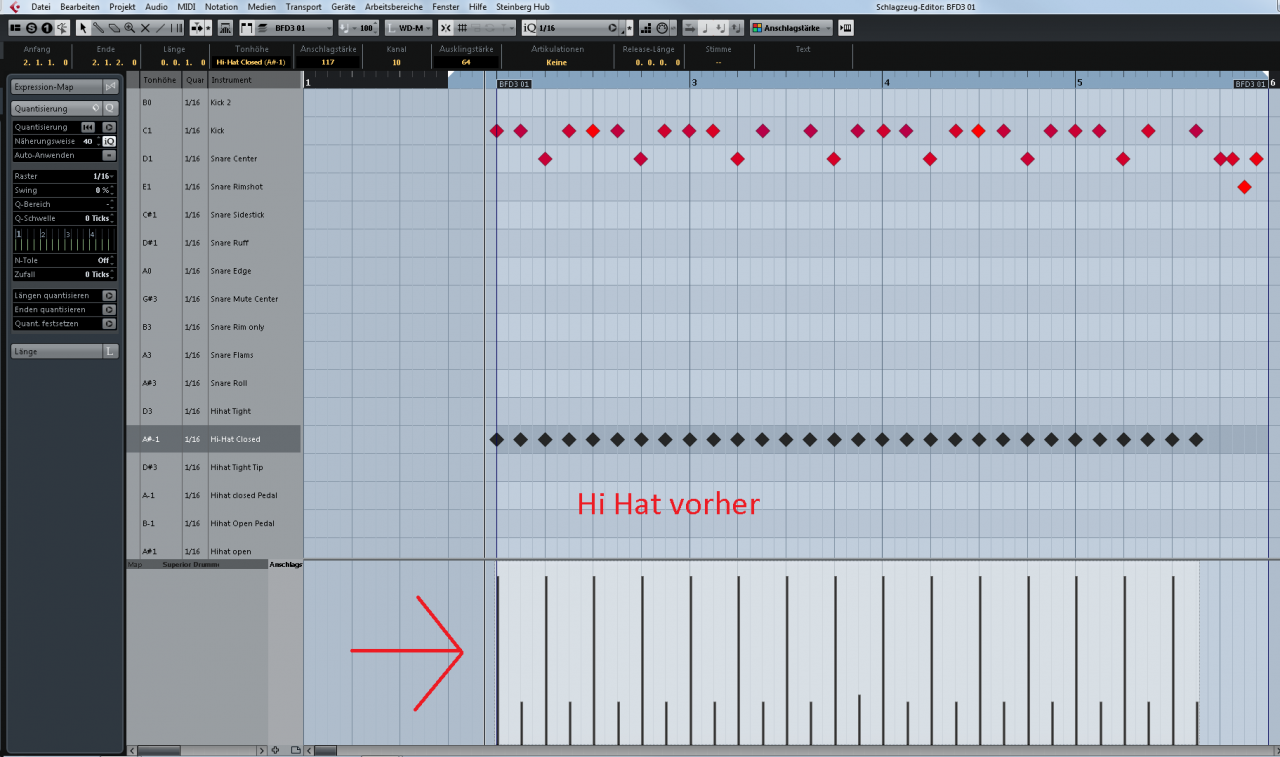Click the Edit VST Instrument keyboard icon

coord(846,28)
